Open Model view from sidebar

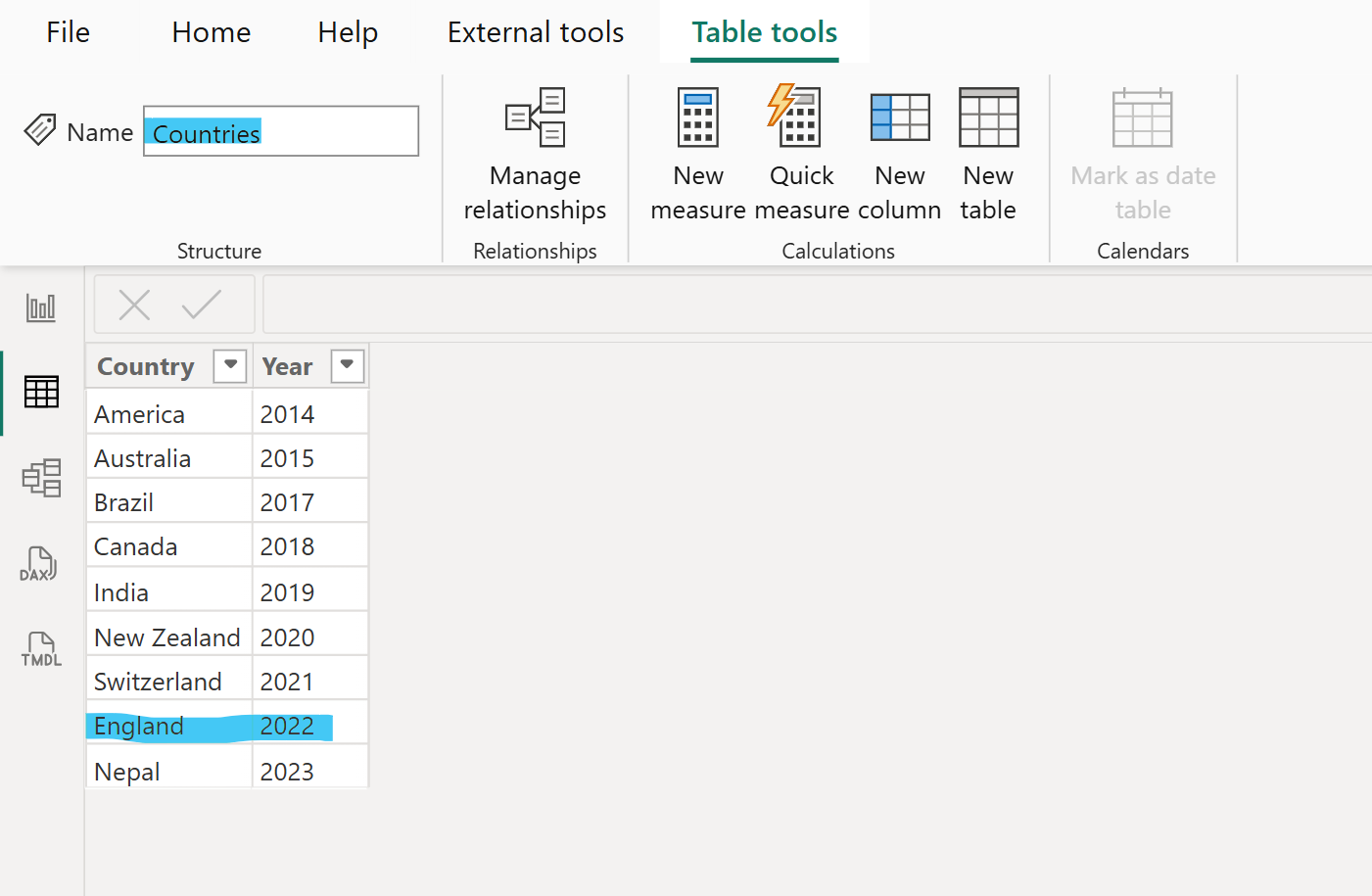[41, 478]
